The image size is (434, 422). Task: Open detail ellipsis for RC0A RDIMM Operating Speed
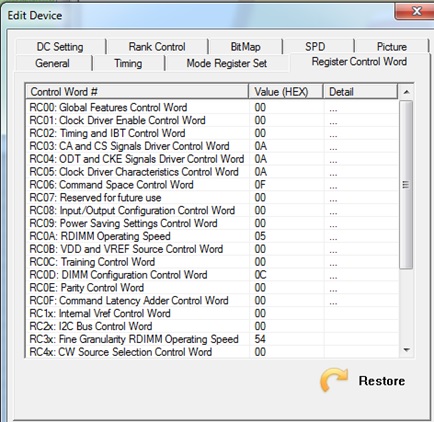333,237
